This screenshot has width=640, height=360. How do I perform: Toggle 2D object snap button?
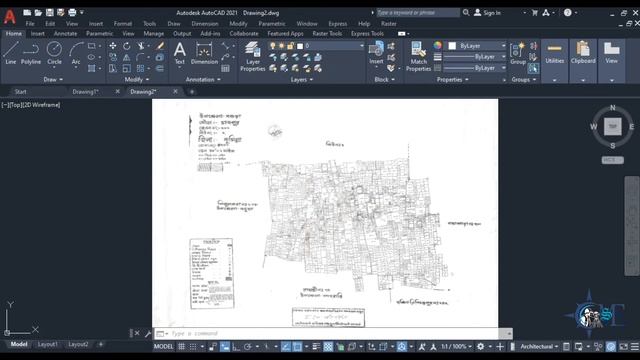click(297, 347)
